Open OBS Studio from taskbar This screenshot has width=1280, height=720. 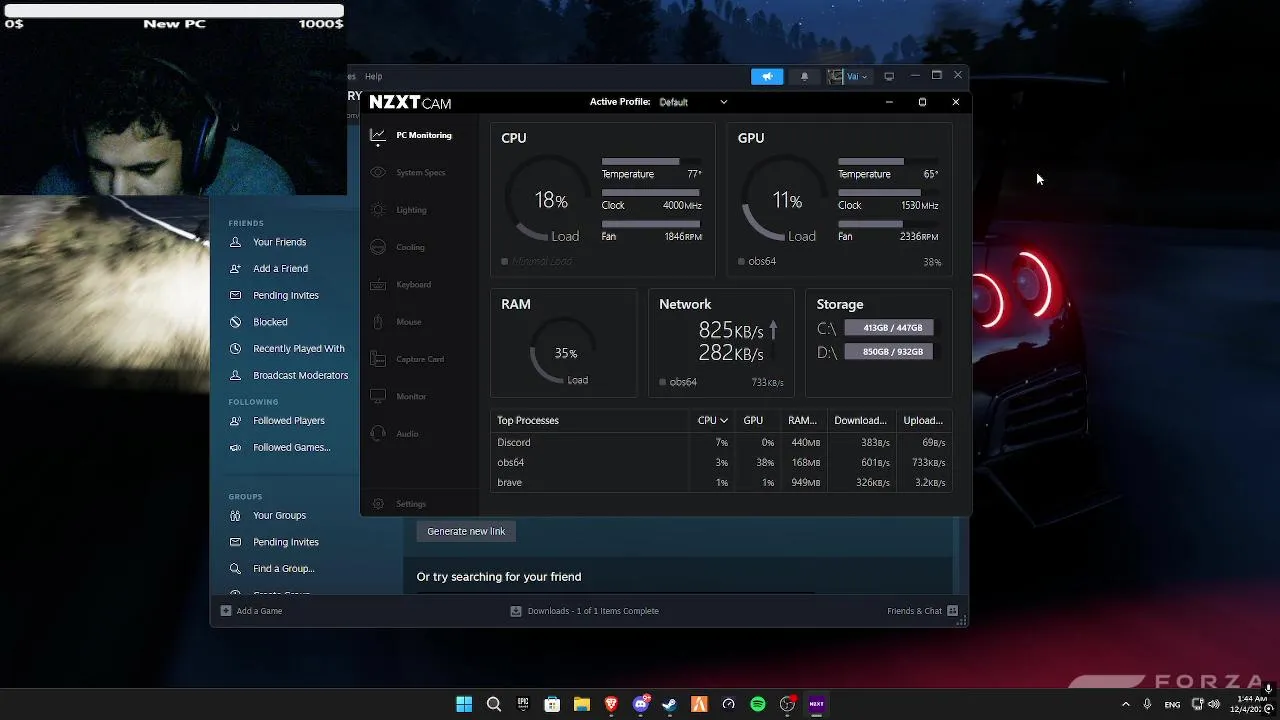787,704
